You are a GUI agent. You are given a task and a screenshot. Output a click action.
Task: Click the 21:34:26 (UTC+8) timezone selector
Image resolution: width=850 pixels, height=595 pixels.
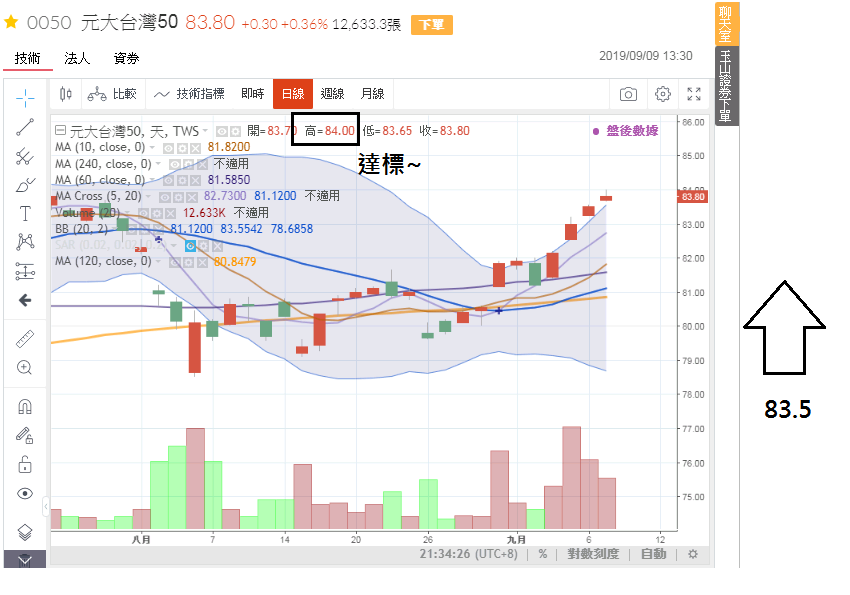click(468, 554)
